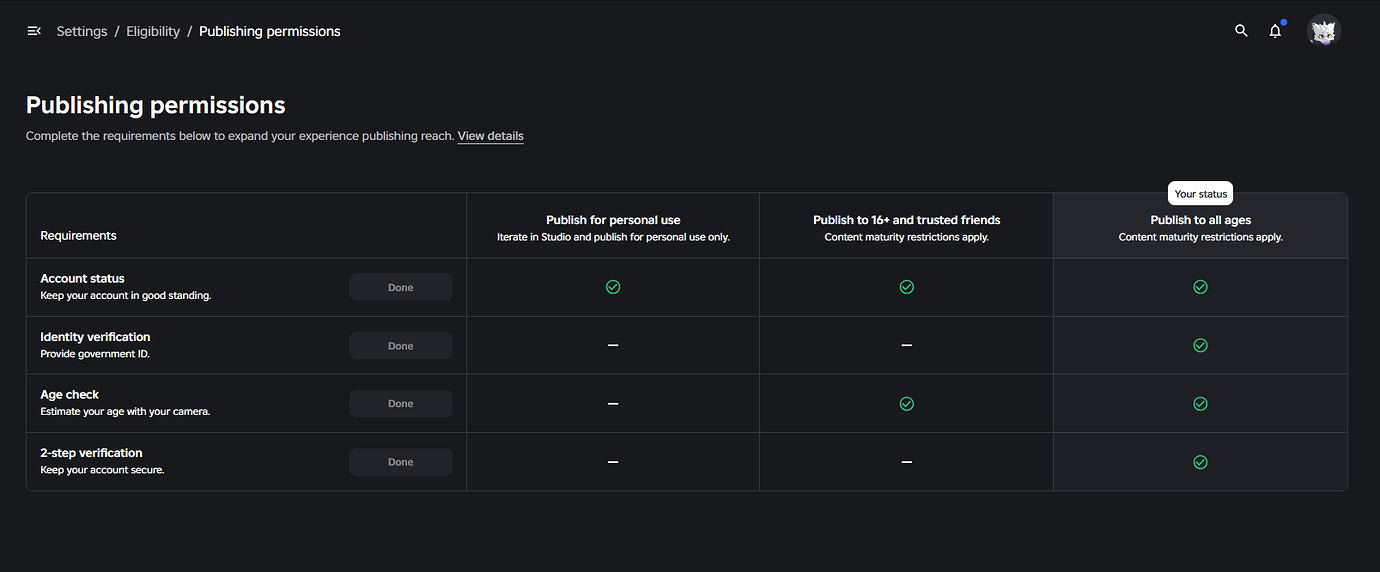Image resolution: width=1380 pixels, height=572 pixels.
Task: Click Age check checkmark under all ages
Action: [1201, 404]
